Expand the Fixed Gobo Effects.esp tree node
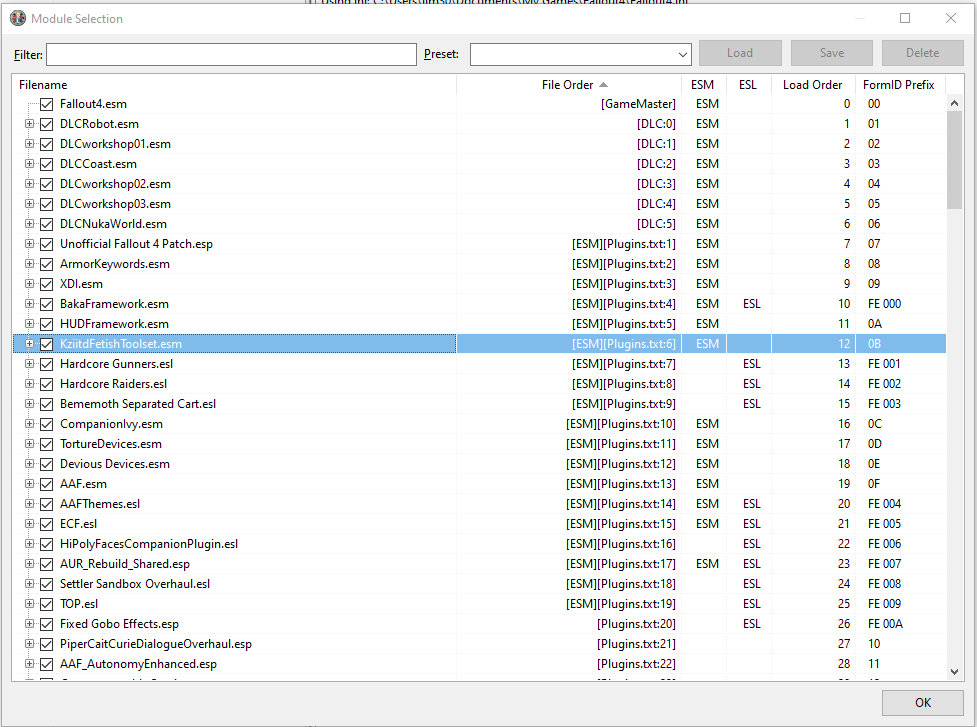This screenshot has height=727, width=977. pyautogui.click(x=29, y=624)
